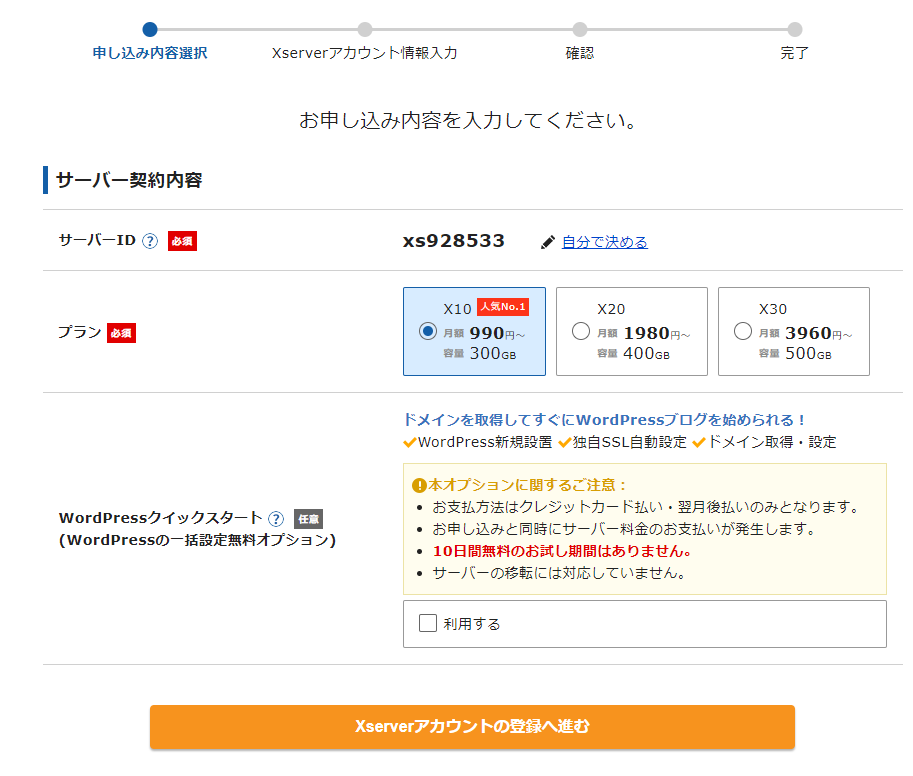Click the gray 任意 badge
The height and width of the screenshot is (776, 913).
coord(309,519)
